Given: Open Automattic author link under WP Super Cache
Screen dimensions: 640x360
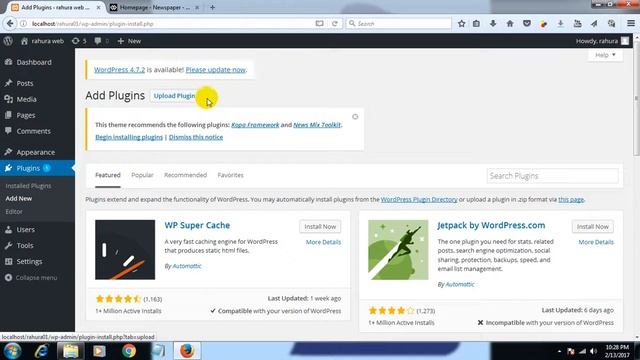Looking at the screenshot, I should pos(187,266).
